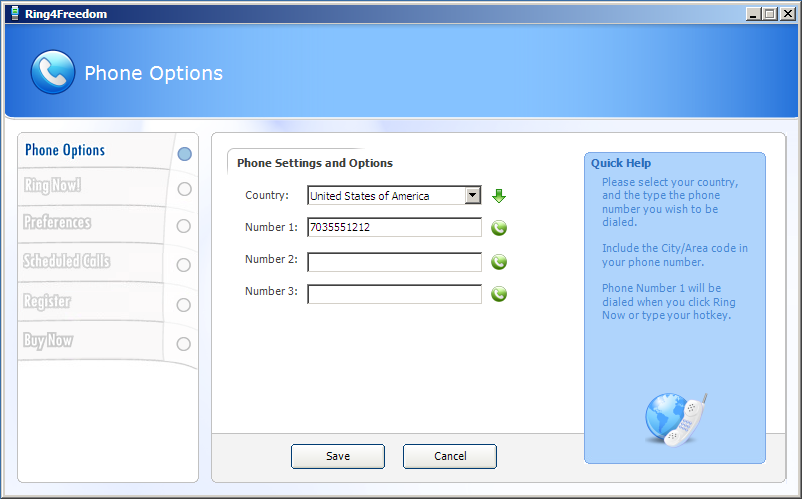Open the Preferences section

[x=57, y=222]
